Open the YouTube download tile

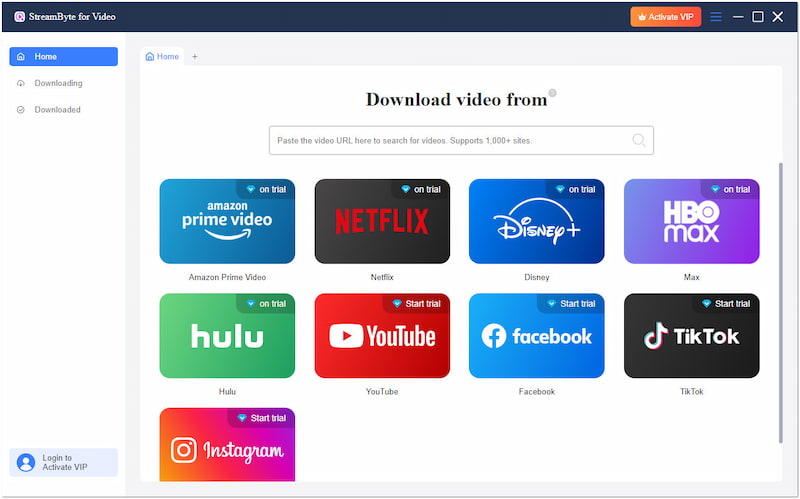click(382, 337)
